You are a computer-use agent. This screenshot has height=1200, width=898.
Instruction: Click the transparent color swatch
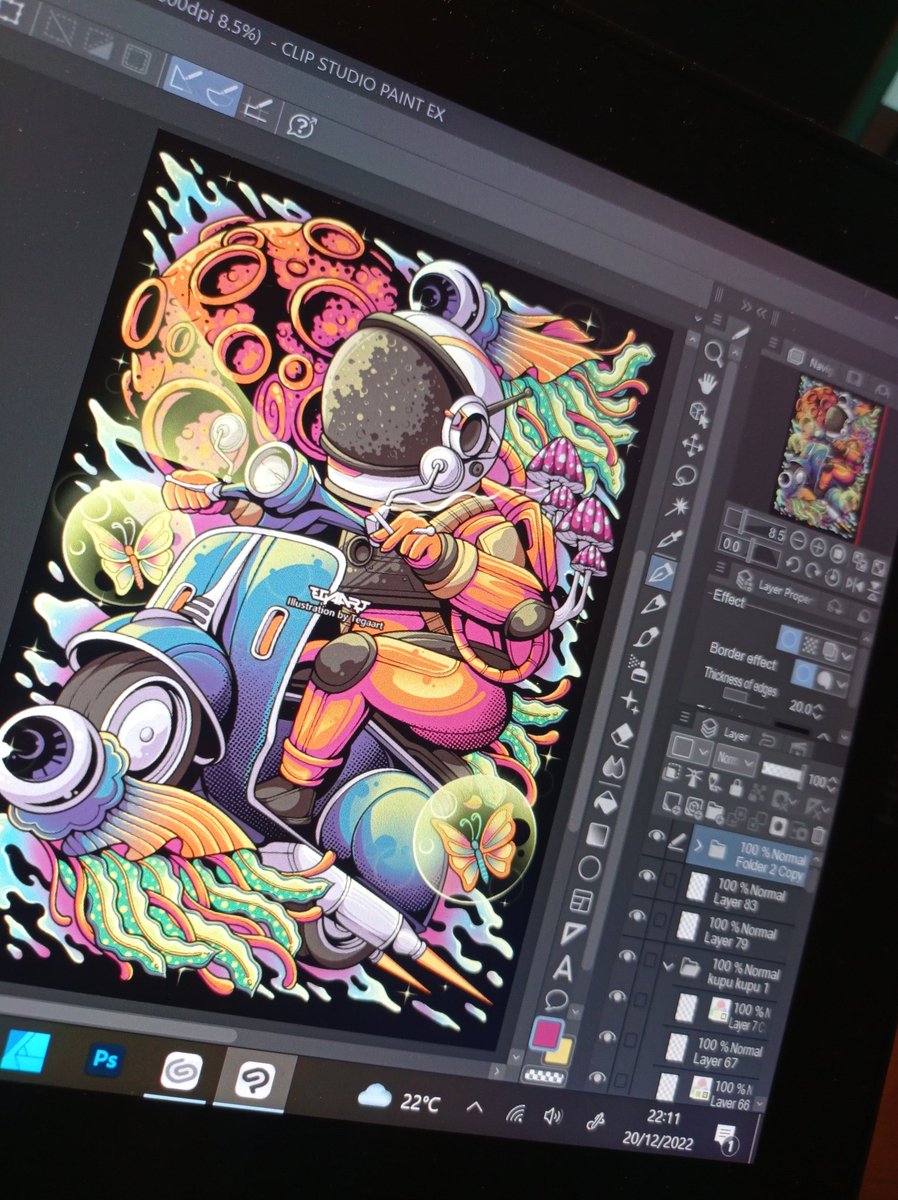545,1075
